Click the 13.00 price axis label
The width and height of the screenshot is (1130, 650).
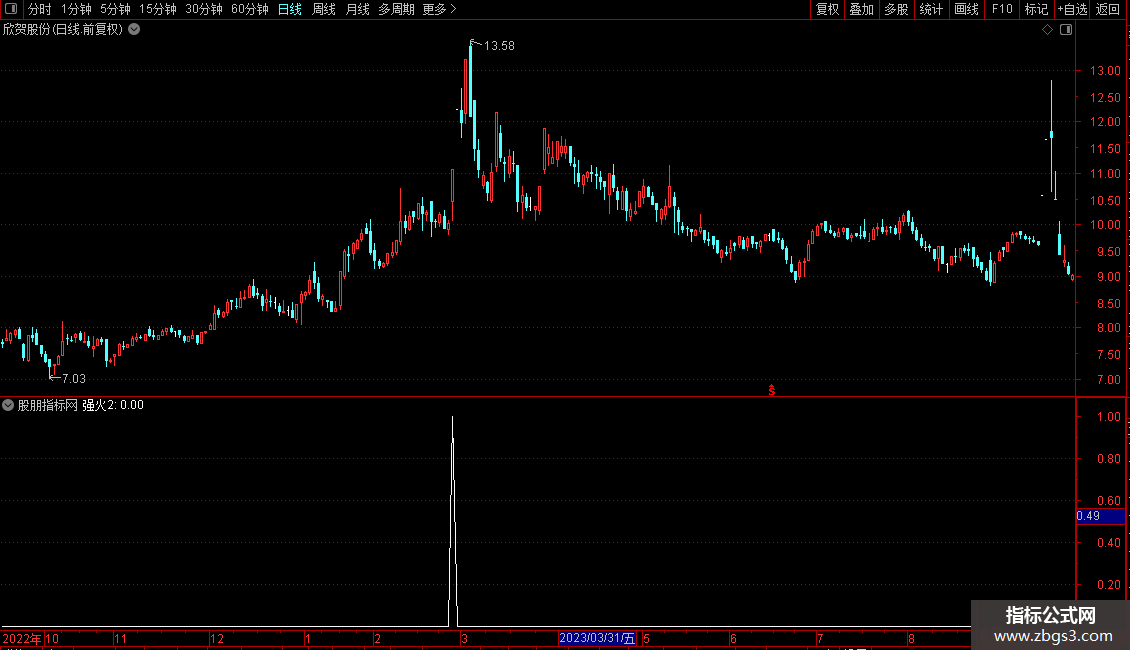1105,71
